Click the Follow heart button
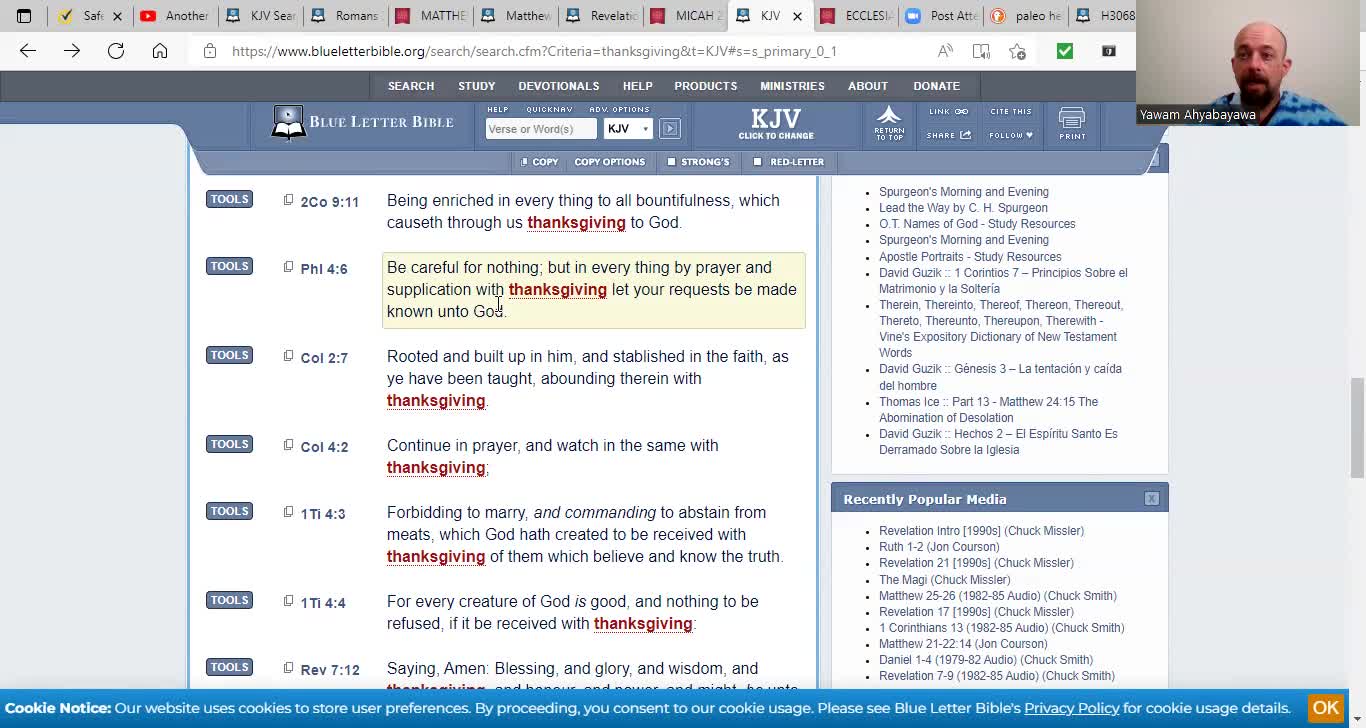The image size is (1366, 728). [x=1011, y=135]
